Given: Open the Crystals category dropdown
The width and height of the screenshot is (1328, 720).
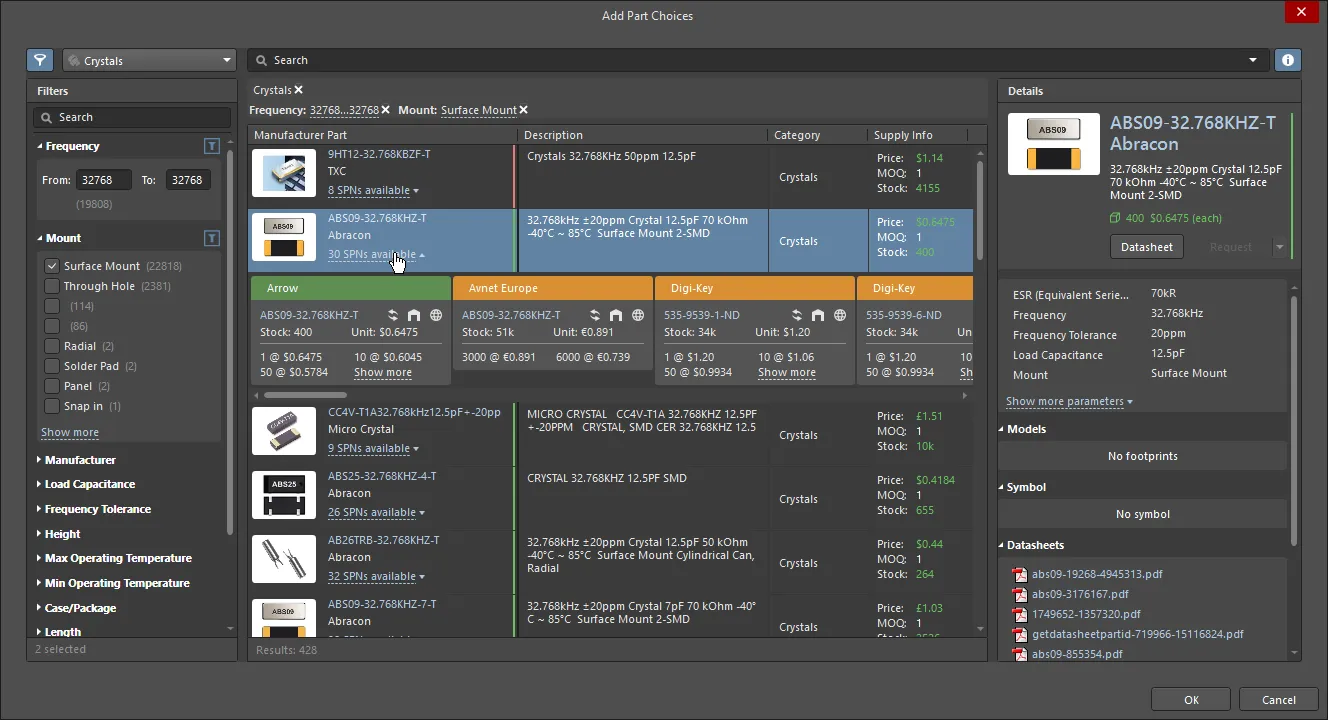Looking at the screenshot, I should [x=149, y=60].
